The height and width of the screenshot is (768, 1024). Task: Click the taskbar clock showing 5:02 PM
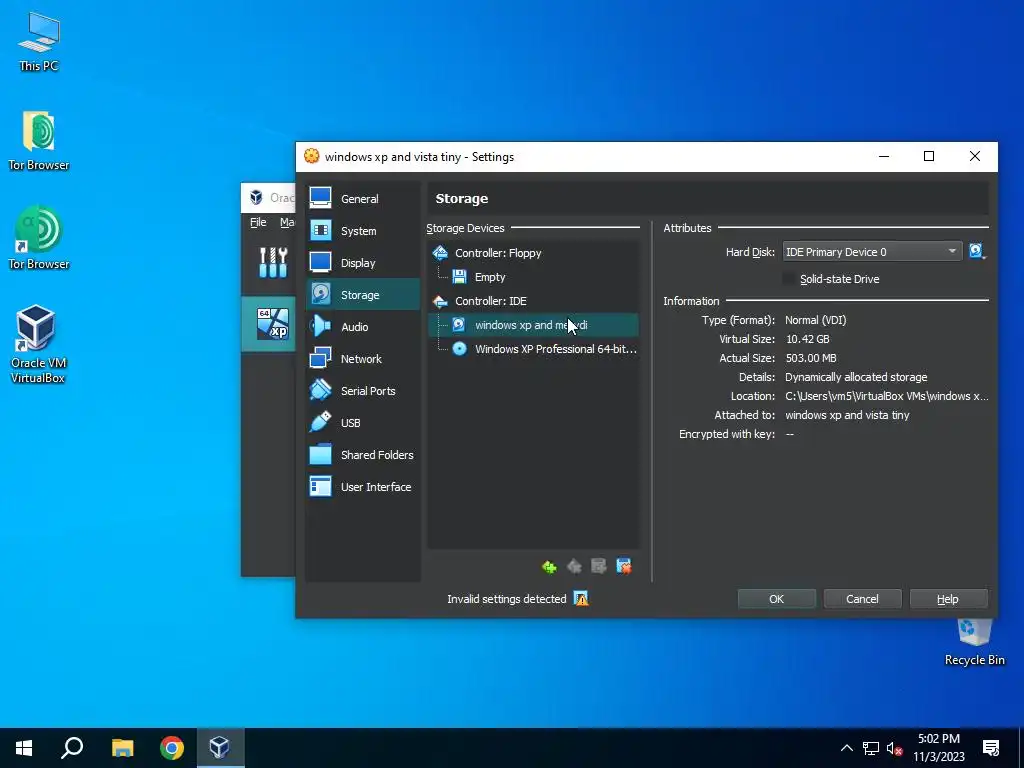point(938,748)
